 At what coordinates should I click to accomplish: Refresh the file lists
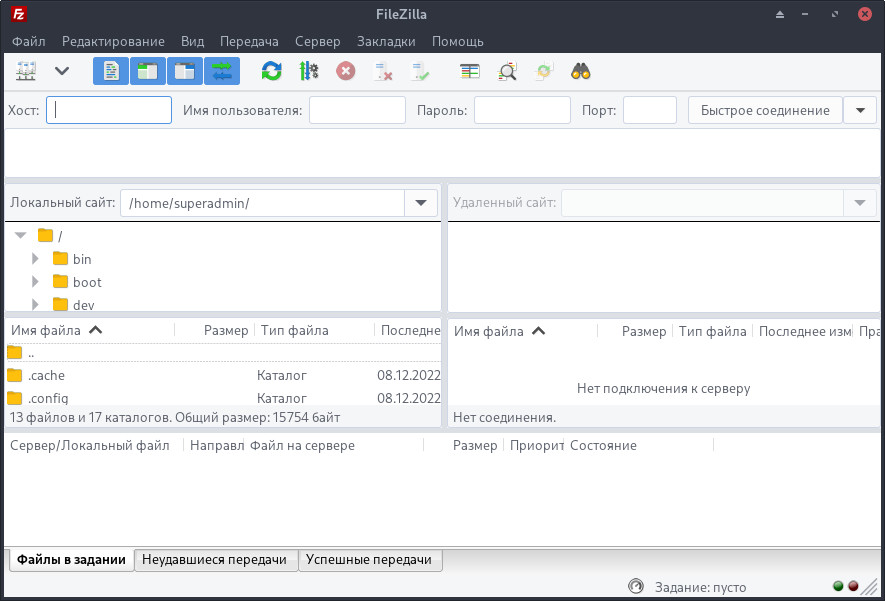[271, 72]
